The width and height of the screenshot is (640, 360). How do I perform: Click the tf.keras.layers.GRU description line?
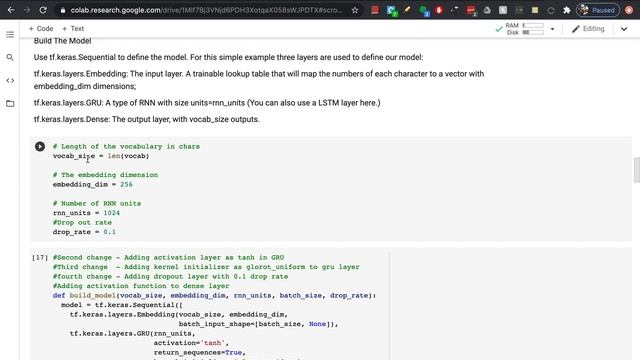tap(207, 103)
